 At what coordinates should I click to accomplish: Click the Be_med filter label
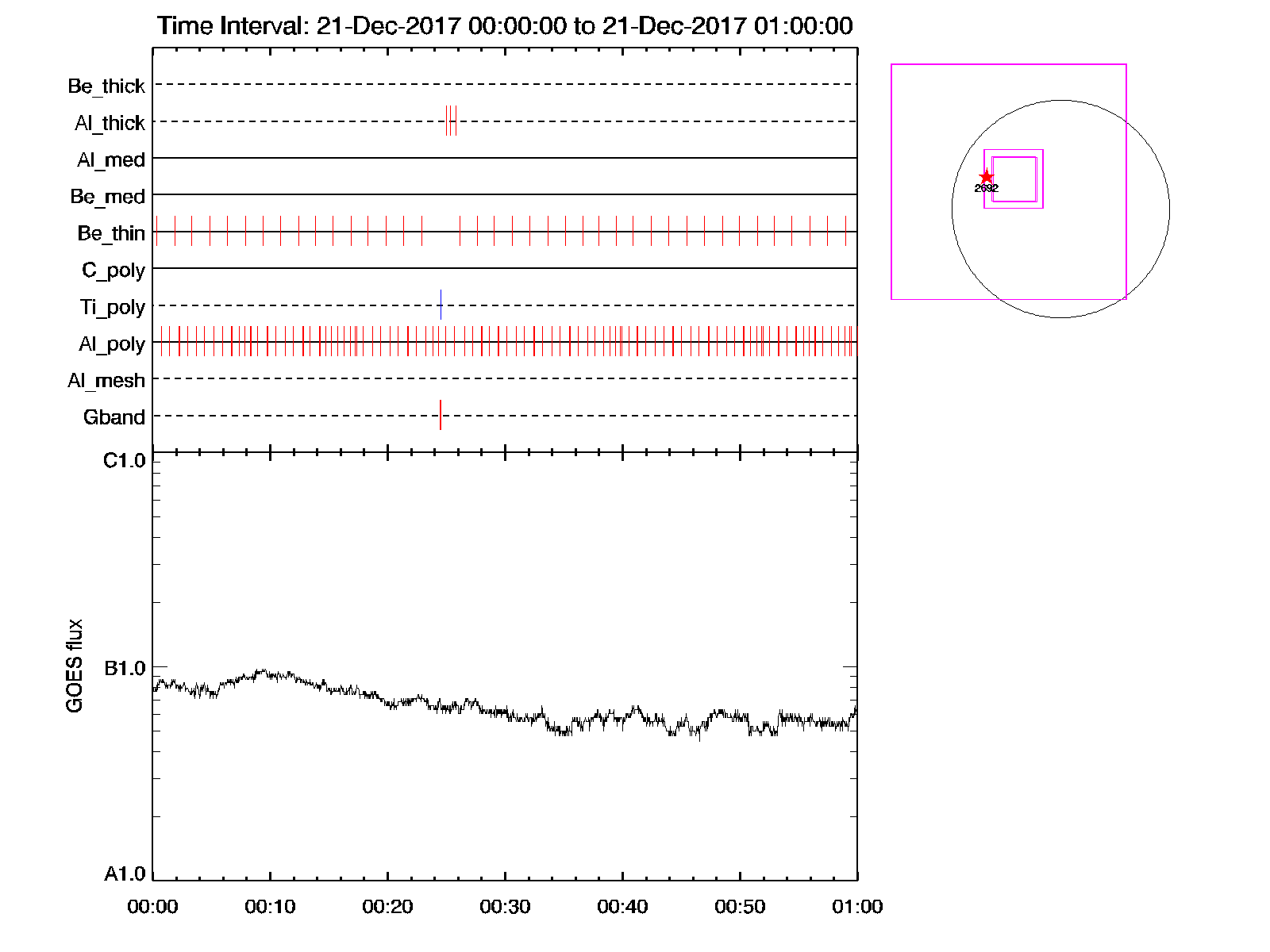point(107,196)
